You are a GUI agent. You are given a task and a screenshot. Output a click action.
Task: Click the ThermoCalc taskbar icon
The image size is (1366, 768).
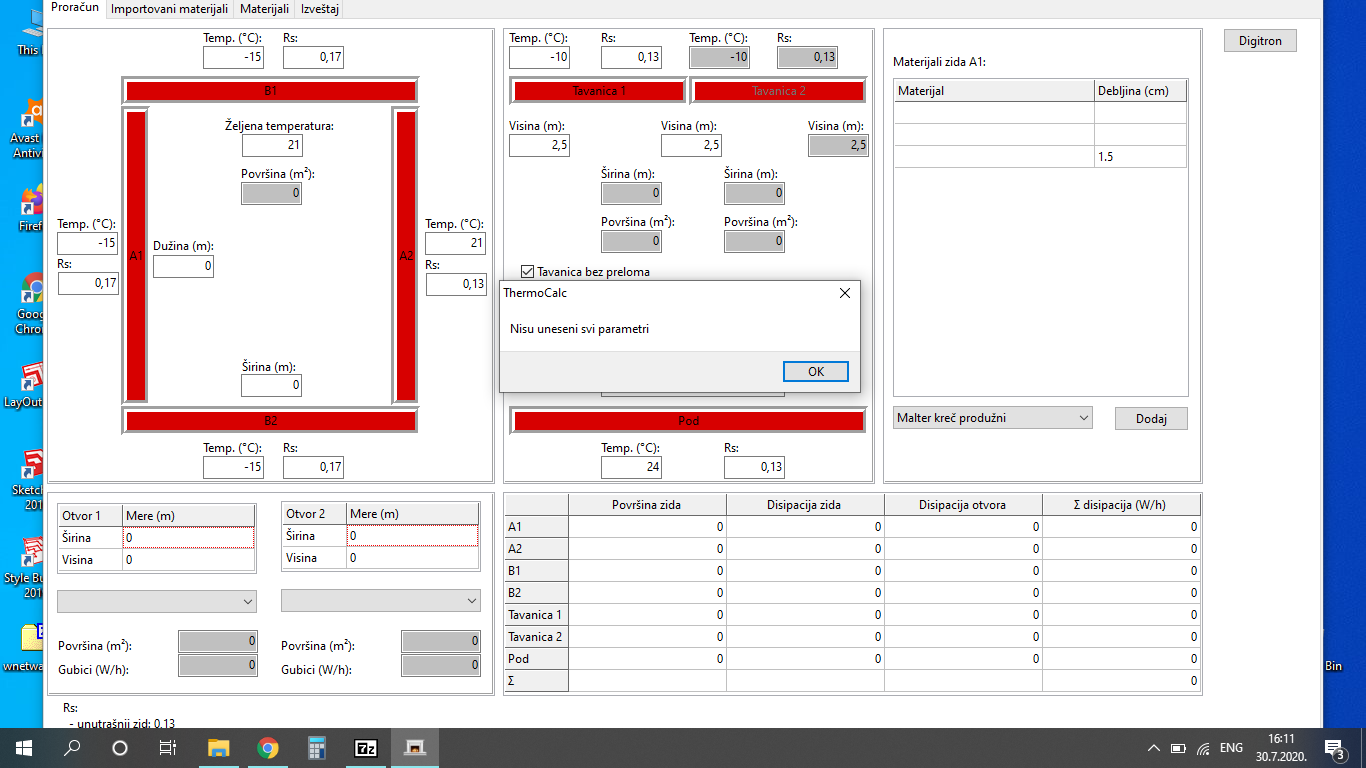point(414,747)
